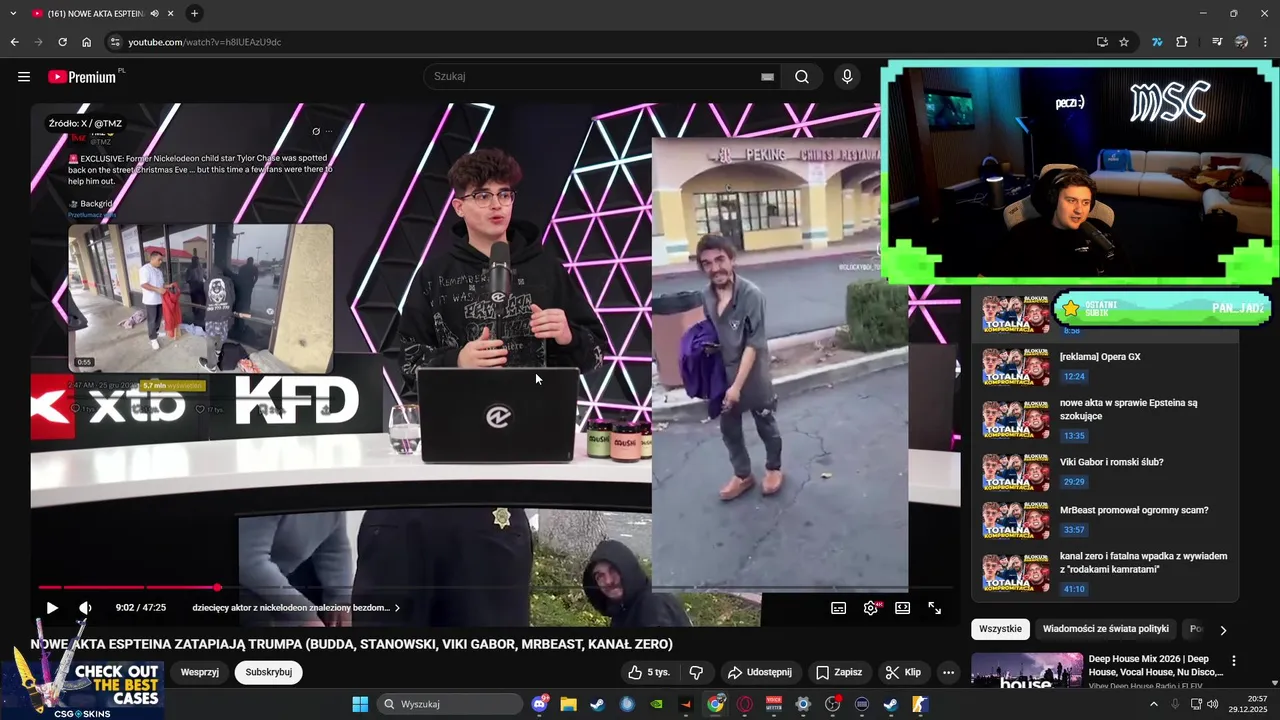Select the 'Wiadomości ze świata polityki' chip

point(1105,629)
